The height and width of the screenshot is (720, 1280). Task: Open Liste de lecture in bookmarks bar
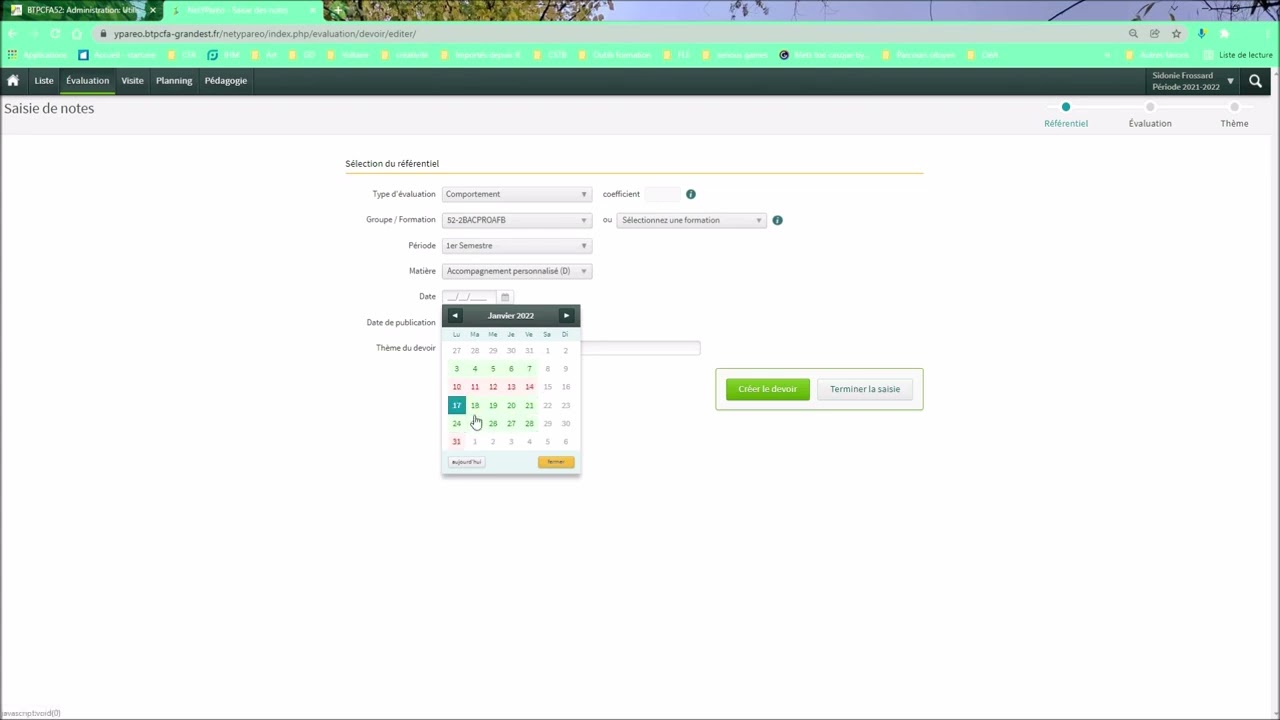point(1238,55)
